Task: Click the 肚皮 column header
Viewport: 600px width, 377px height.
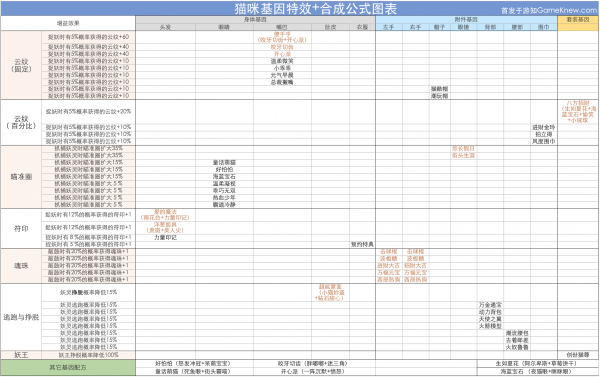Action: [330, 27]
